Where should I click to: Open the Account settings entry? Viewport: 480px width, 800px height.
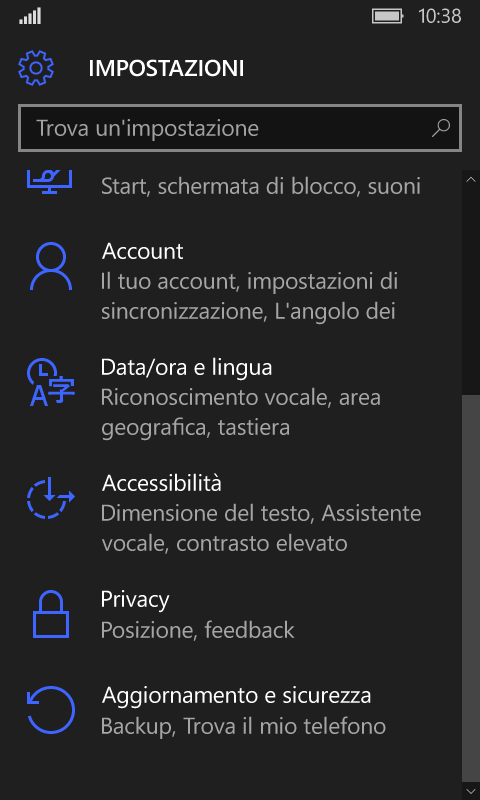pyautogui.click(x=240, y=281)
